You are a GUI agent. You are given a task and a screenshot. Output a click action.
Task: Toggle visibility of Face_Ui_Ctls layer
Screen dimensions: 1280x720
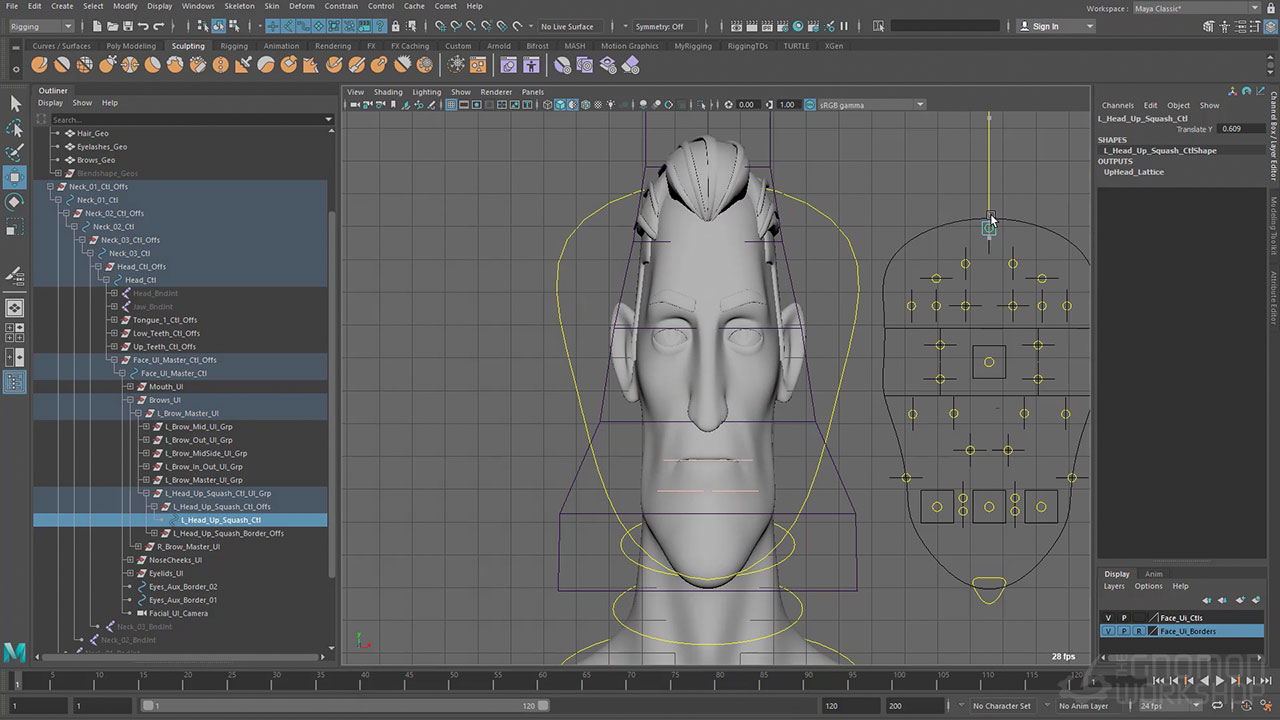point(1108,618)
